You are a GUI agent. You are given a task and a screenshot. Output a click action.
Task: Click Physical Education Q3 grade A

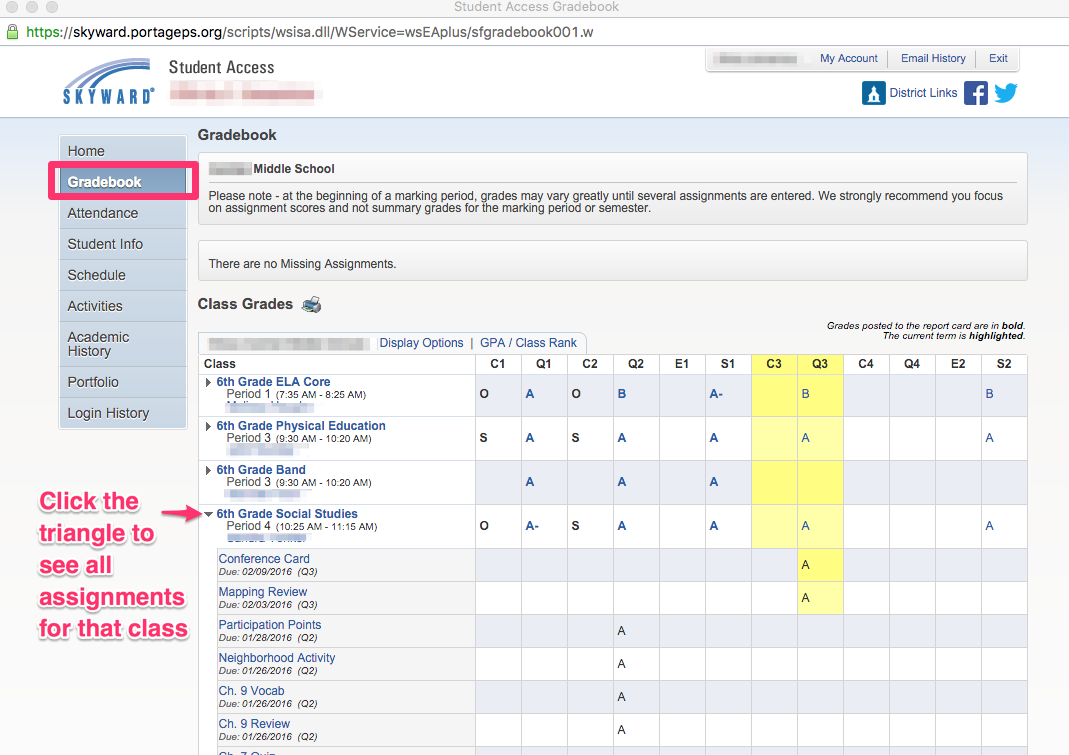click(x=805, y=438)
